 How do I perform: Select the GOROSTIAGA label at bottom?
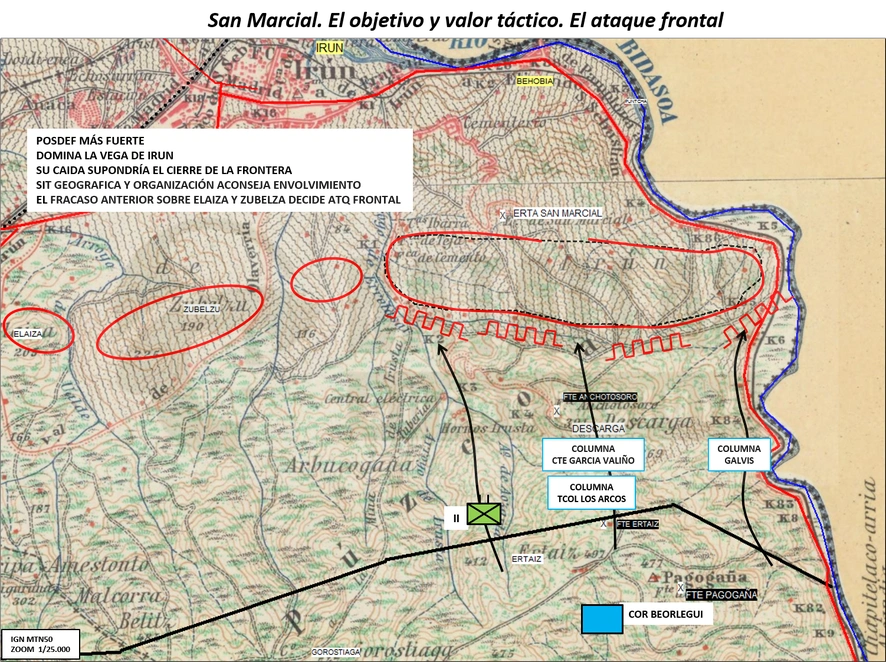pos(336,652)
